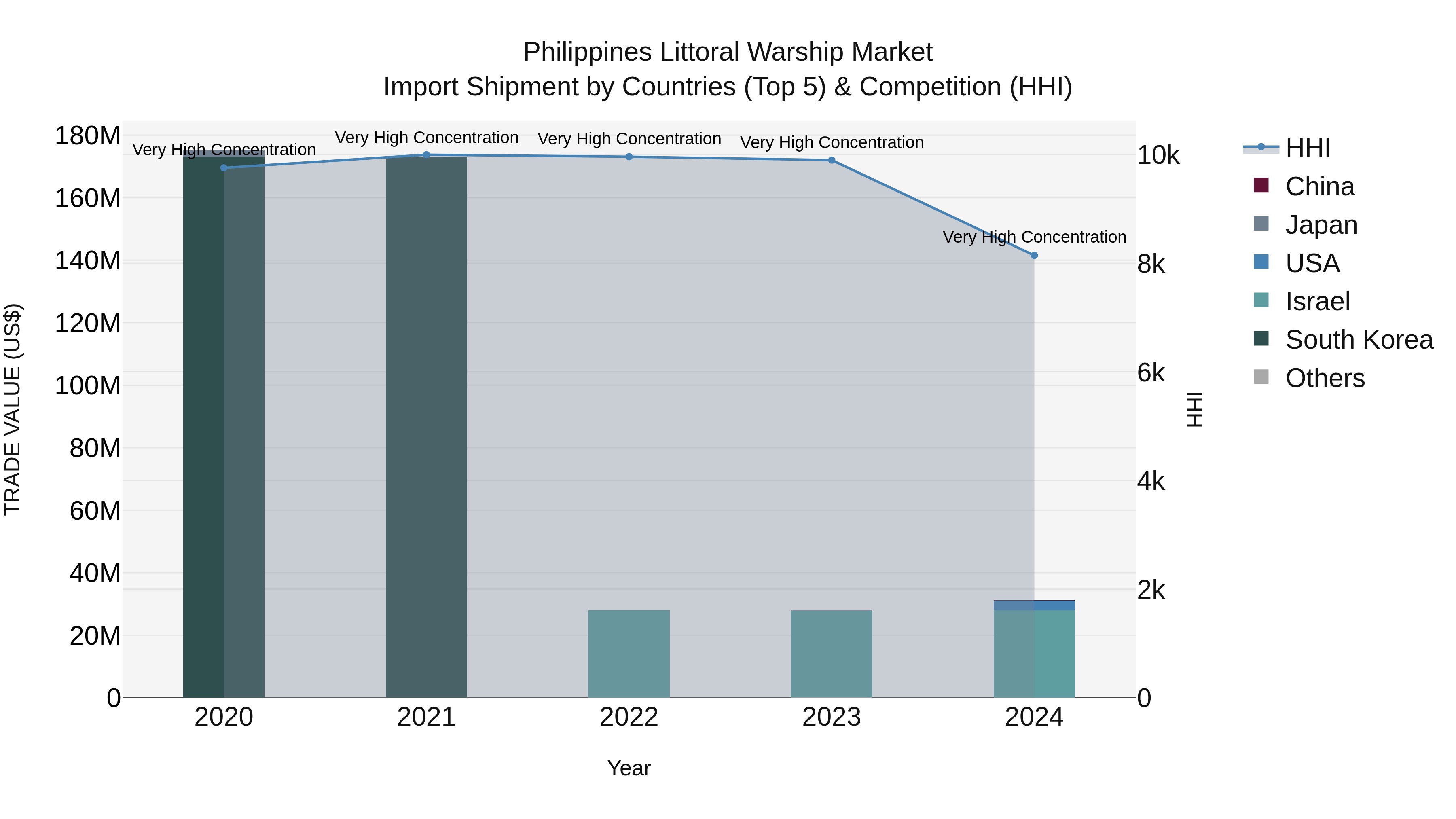Image resolution: width=1456 pixels, height=819 pixels.
Task: Click the 2022 HHI data point
Action: point(629,157)
